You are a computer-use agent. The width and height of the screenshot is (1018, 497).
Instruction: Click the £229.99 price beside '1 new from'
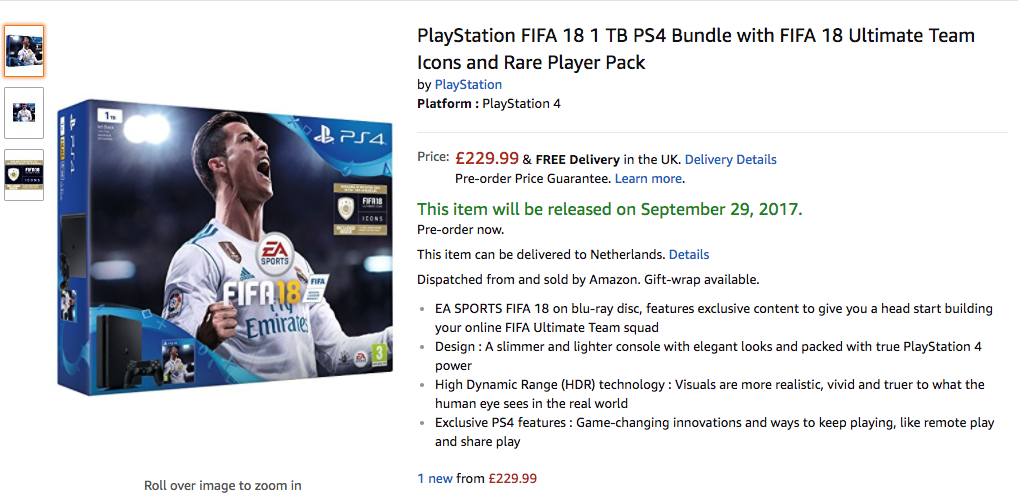(x=513, y=478)
